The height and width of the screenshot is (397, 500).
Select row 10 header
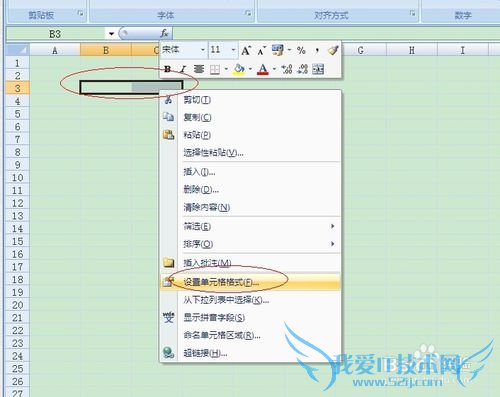coord(18,177)
